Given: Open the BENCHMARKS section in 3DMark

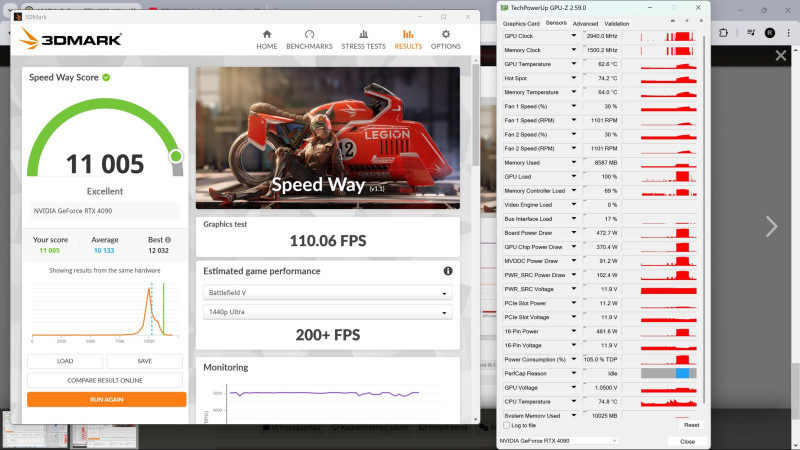Looking at the screenshot, I should (x=309, y=40).
